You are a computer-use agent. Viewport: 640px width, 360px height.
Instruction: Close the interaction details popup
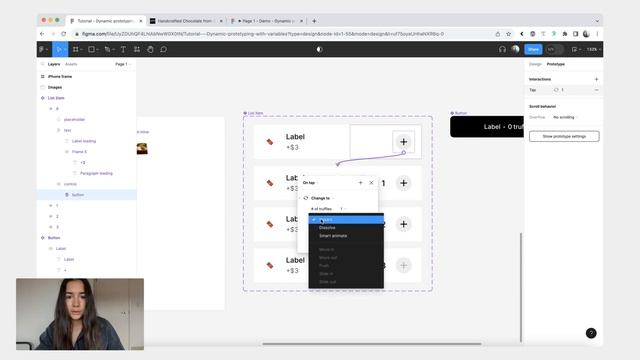371,183
